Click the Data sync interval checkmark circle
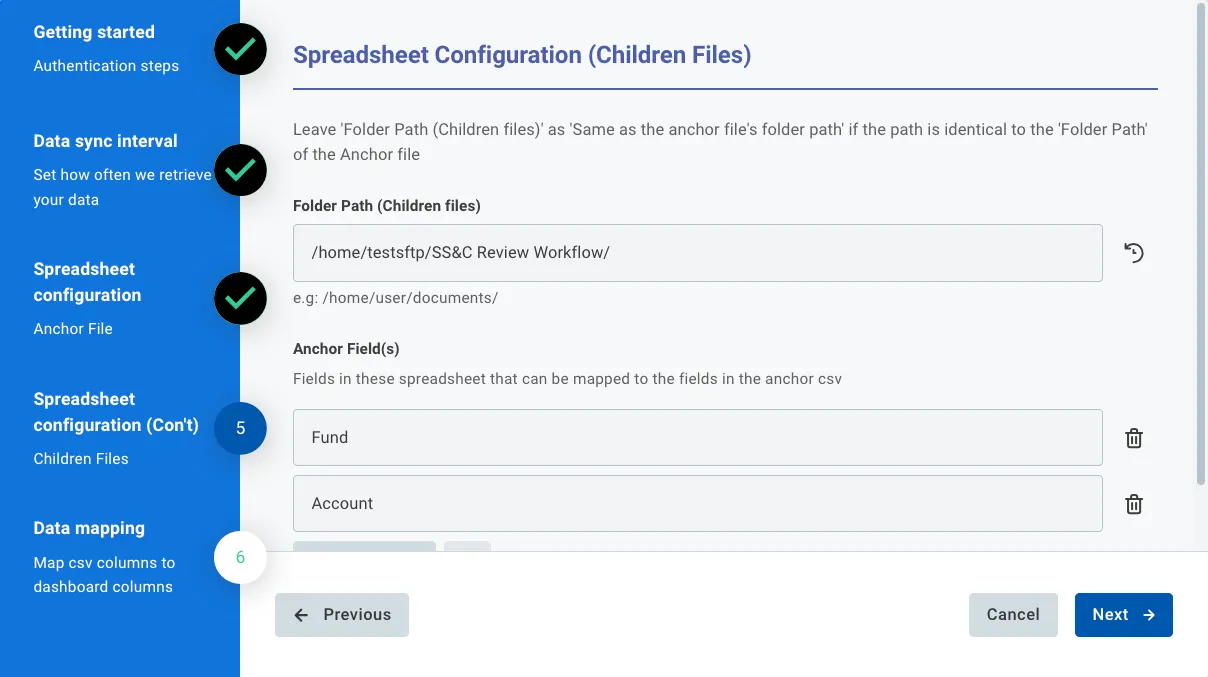Image resolution: width=1208 pixels, height=677 pixels. pyautogui.click(x=240, y=170)
